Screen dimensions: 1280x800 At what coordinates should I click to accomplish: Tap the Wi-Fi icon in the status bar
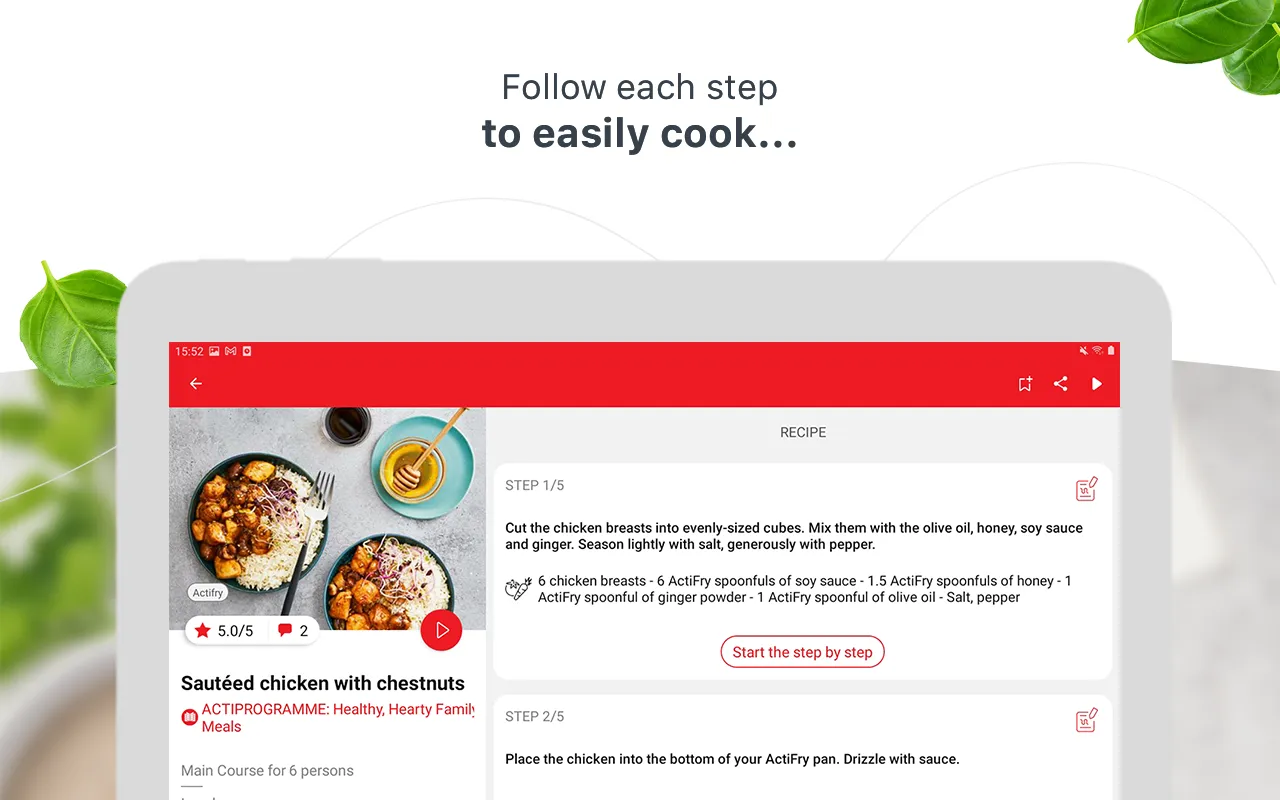[1097, 351]
